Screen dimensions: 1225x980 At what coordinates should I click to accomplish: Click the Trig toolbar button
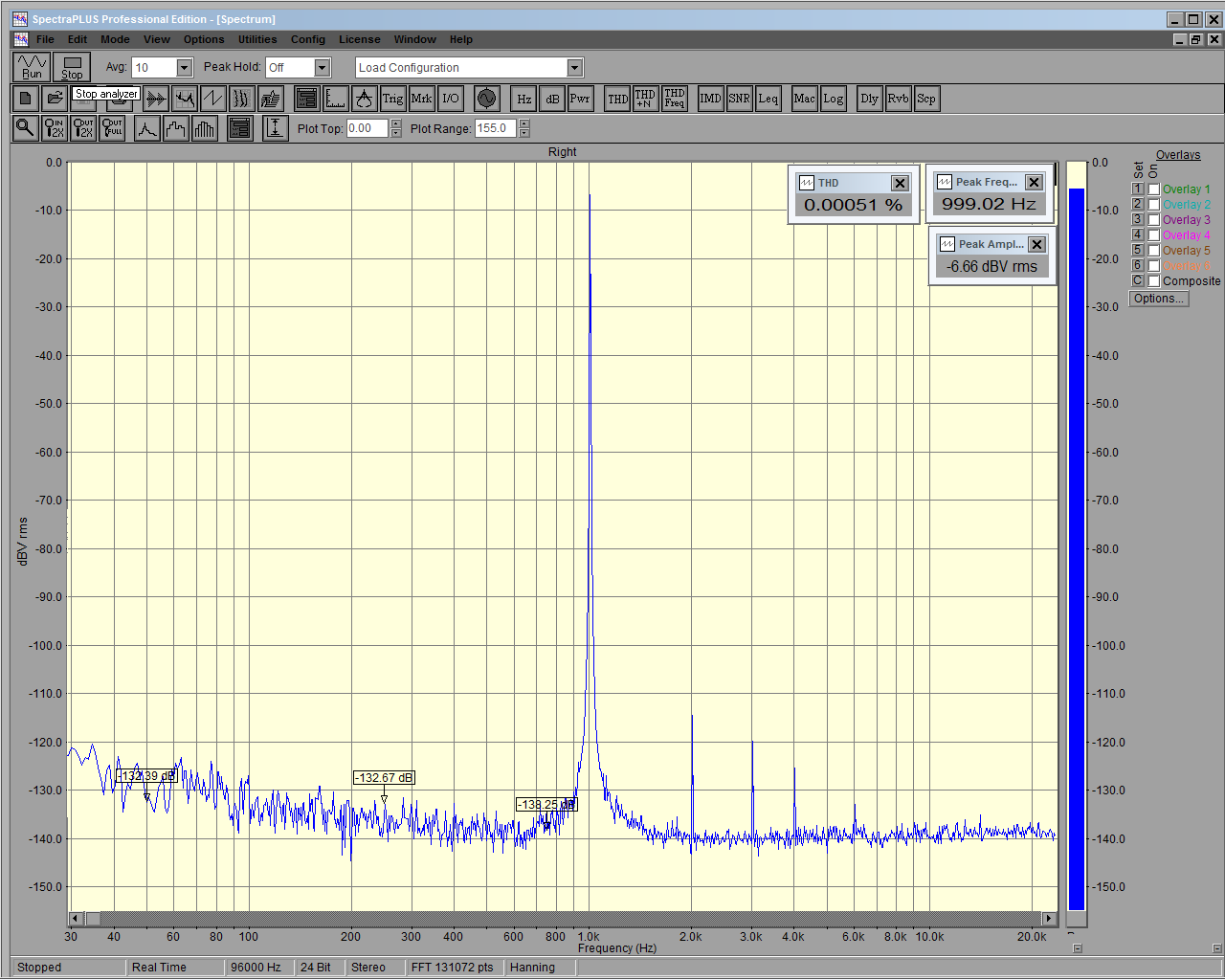tap(393, 98)
